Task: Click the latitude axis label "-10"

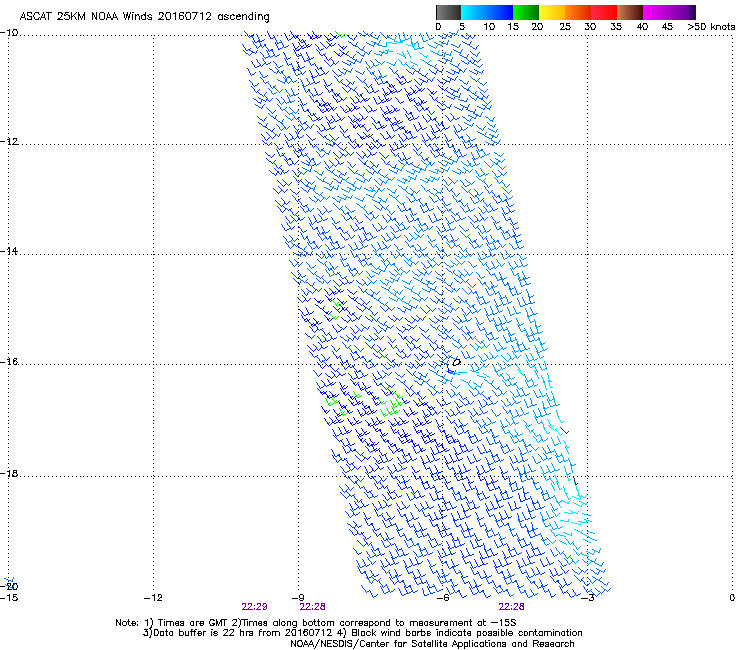Action: (9, 33)
